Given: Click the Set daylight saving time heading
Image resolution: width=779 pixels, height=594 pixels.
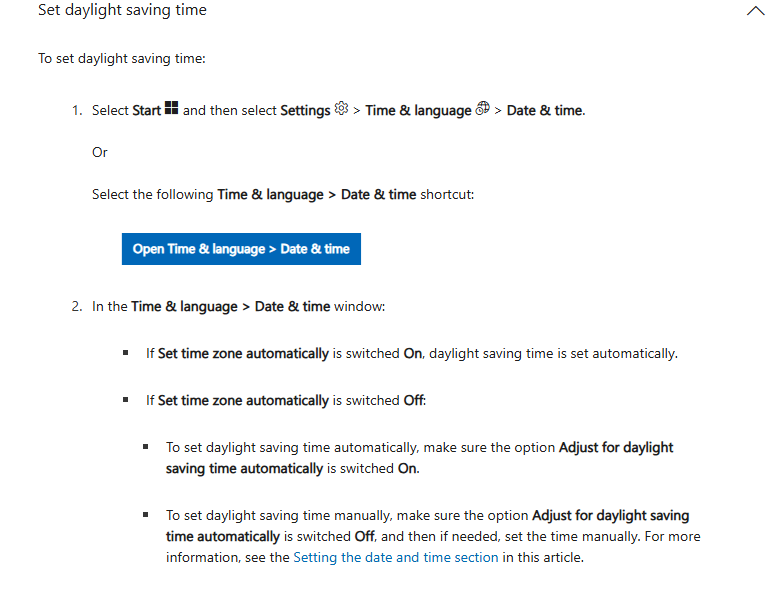Looking at the screenshot, I should (x=122, y=10).
